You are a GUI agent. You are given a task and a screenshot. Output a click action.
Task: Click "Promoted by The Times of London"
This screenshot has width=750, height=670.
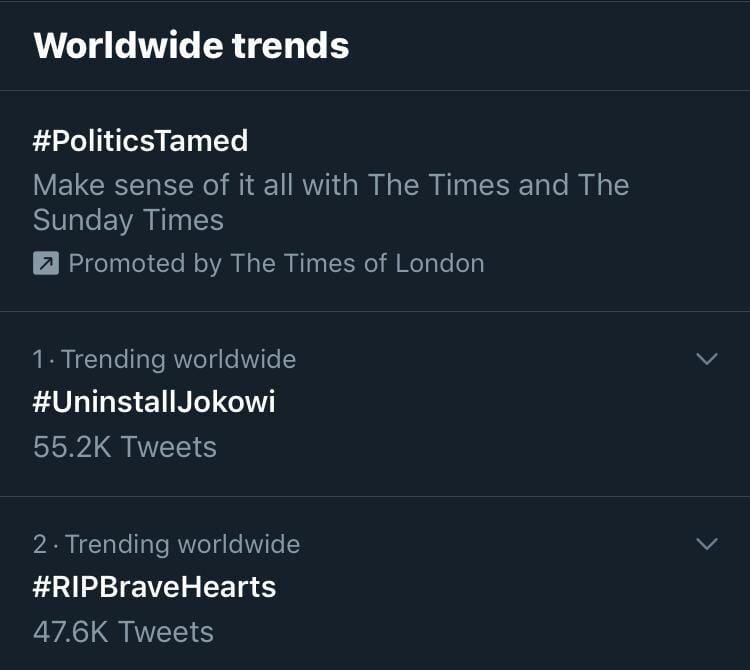pyautogui.click(x=276, y=264)
